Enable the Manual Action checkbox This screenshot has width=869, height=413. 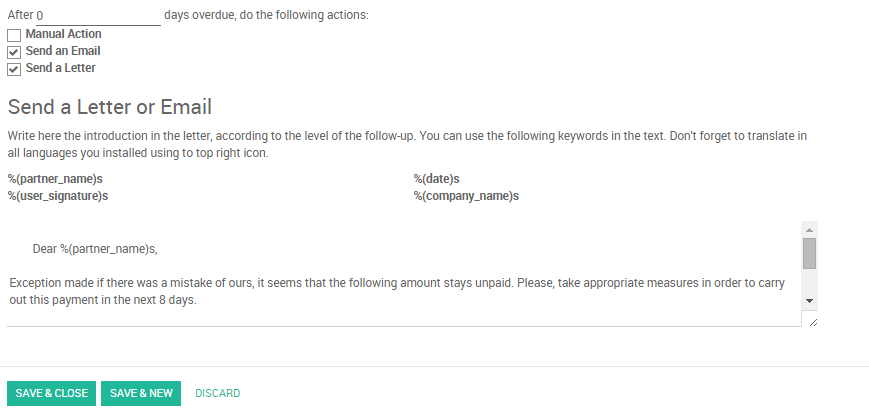[14, 35]
